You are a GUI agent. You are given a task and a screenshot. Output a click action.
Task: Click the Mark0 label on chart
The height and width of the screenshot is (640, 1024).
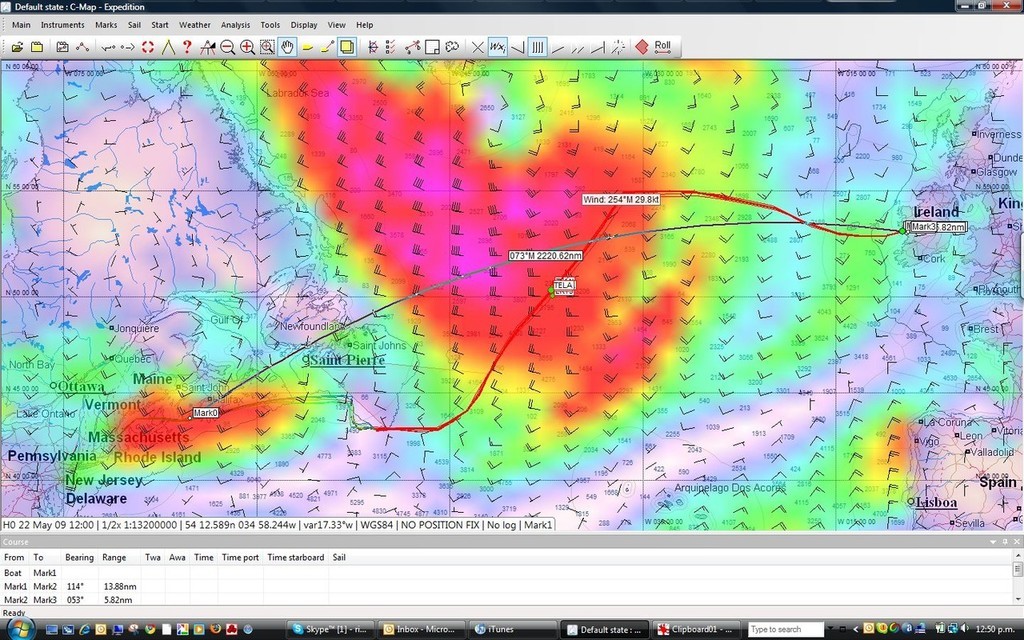[x=205, y=413]
